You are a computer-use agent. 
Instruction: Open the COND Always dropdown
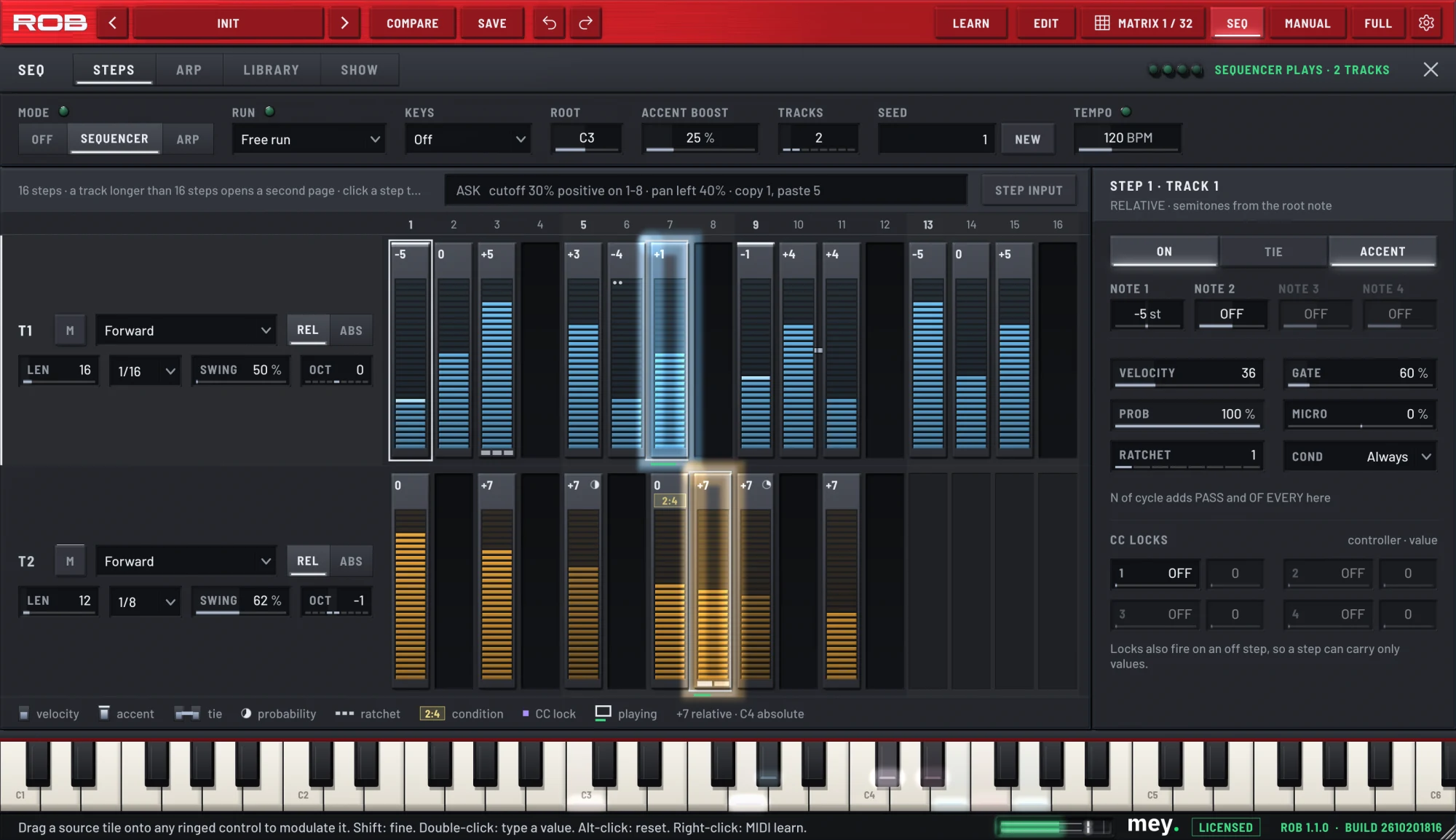tap(1360, 456)
